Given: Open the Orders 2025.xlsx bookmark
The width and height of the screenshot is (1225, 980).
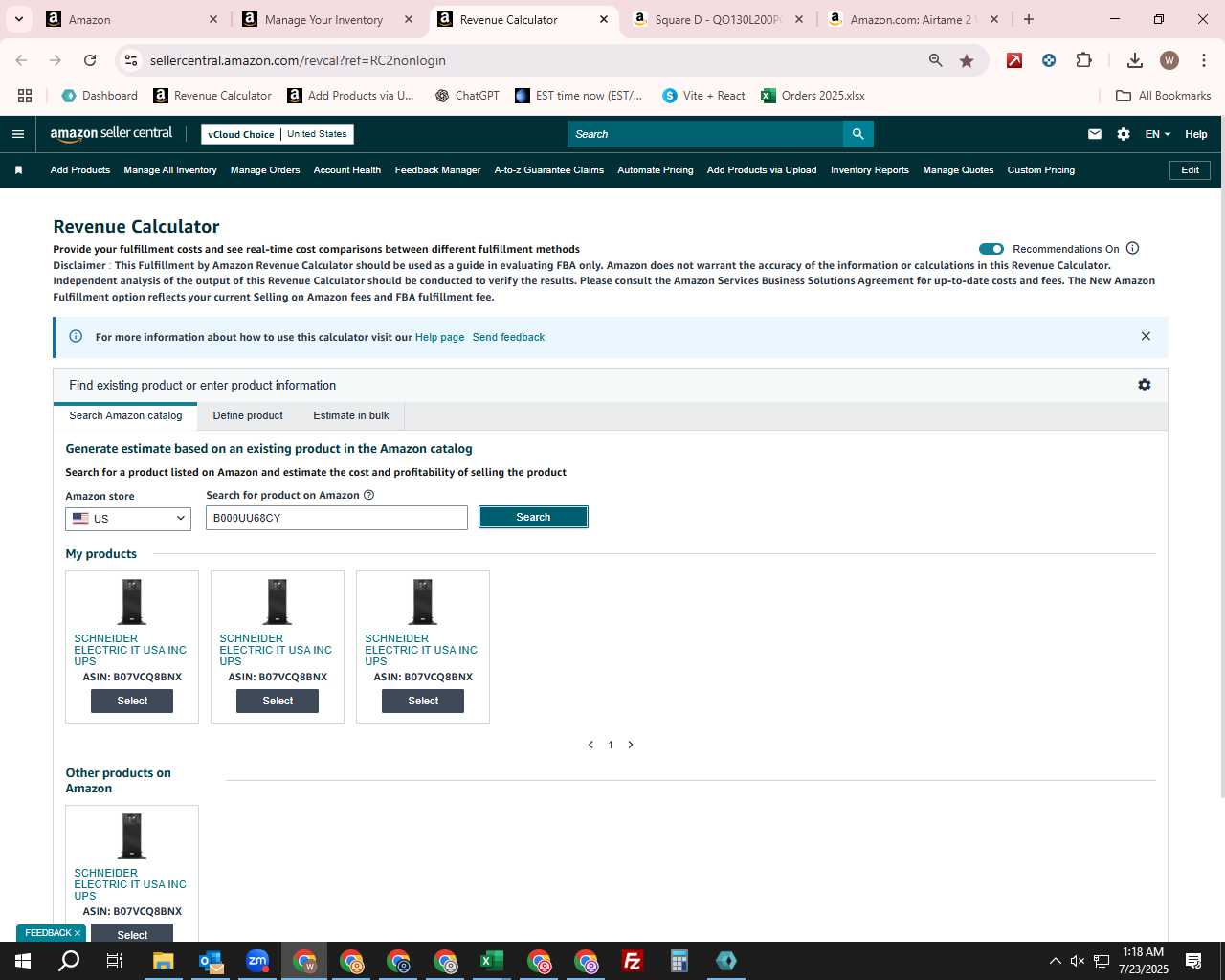Looking at the screenshot, I should coord(813,96).
